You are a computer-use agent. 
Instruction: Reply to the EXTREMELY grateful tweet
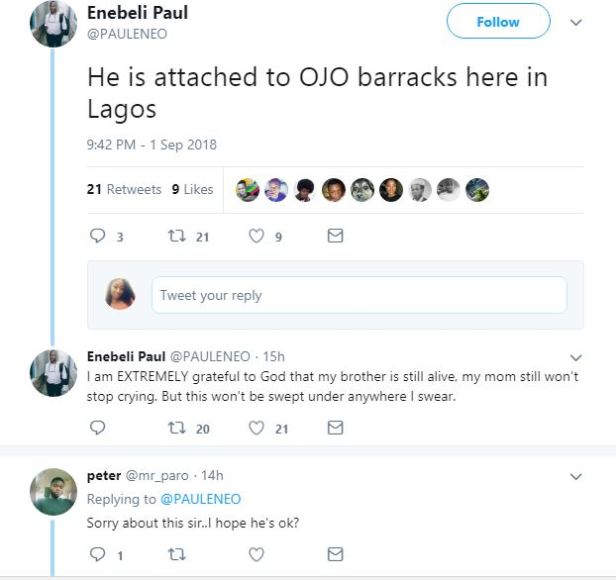pyautogui.click(x=98, y=428)
